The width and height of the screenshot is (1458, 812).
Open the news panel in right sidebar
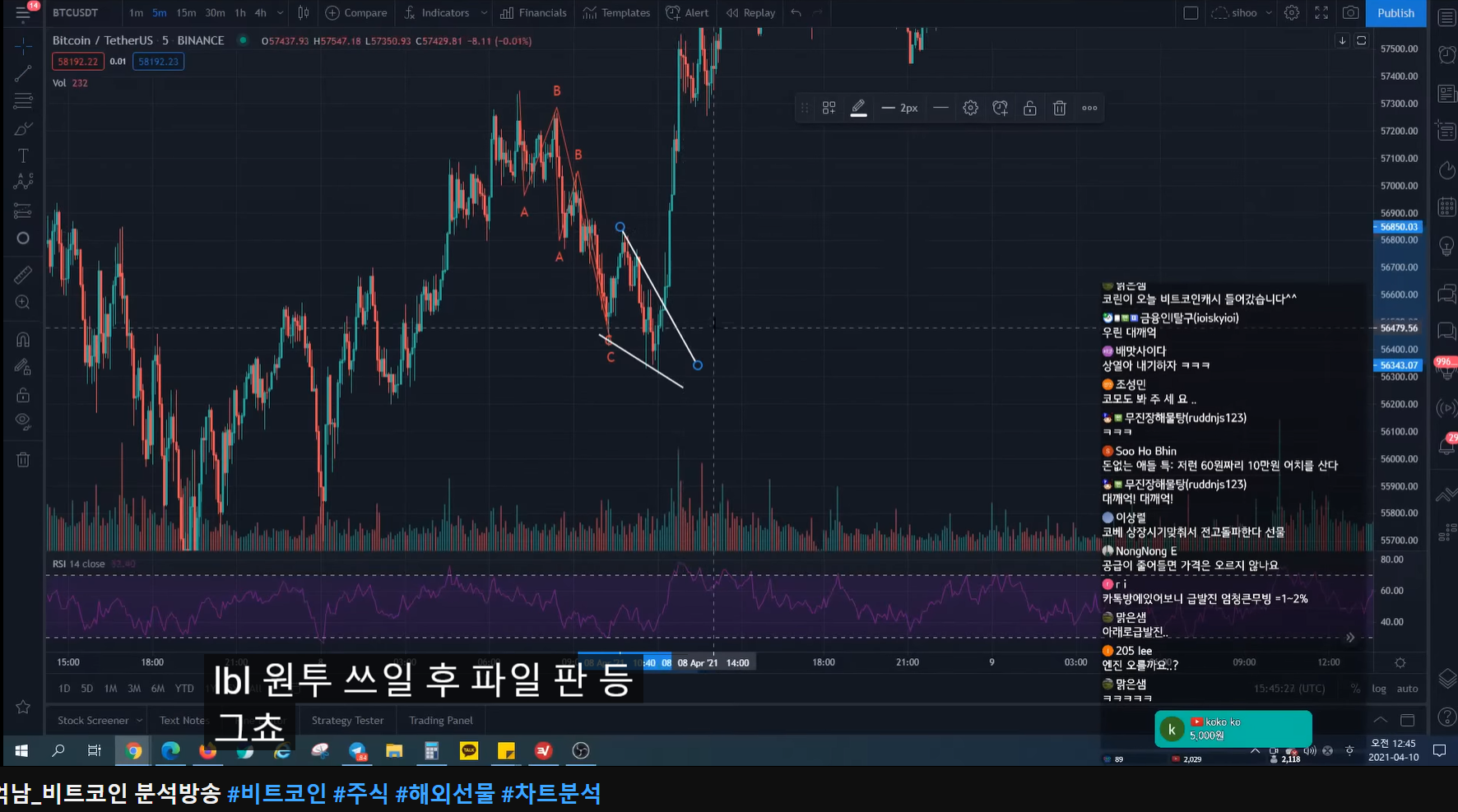click(1446, 93)
